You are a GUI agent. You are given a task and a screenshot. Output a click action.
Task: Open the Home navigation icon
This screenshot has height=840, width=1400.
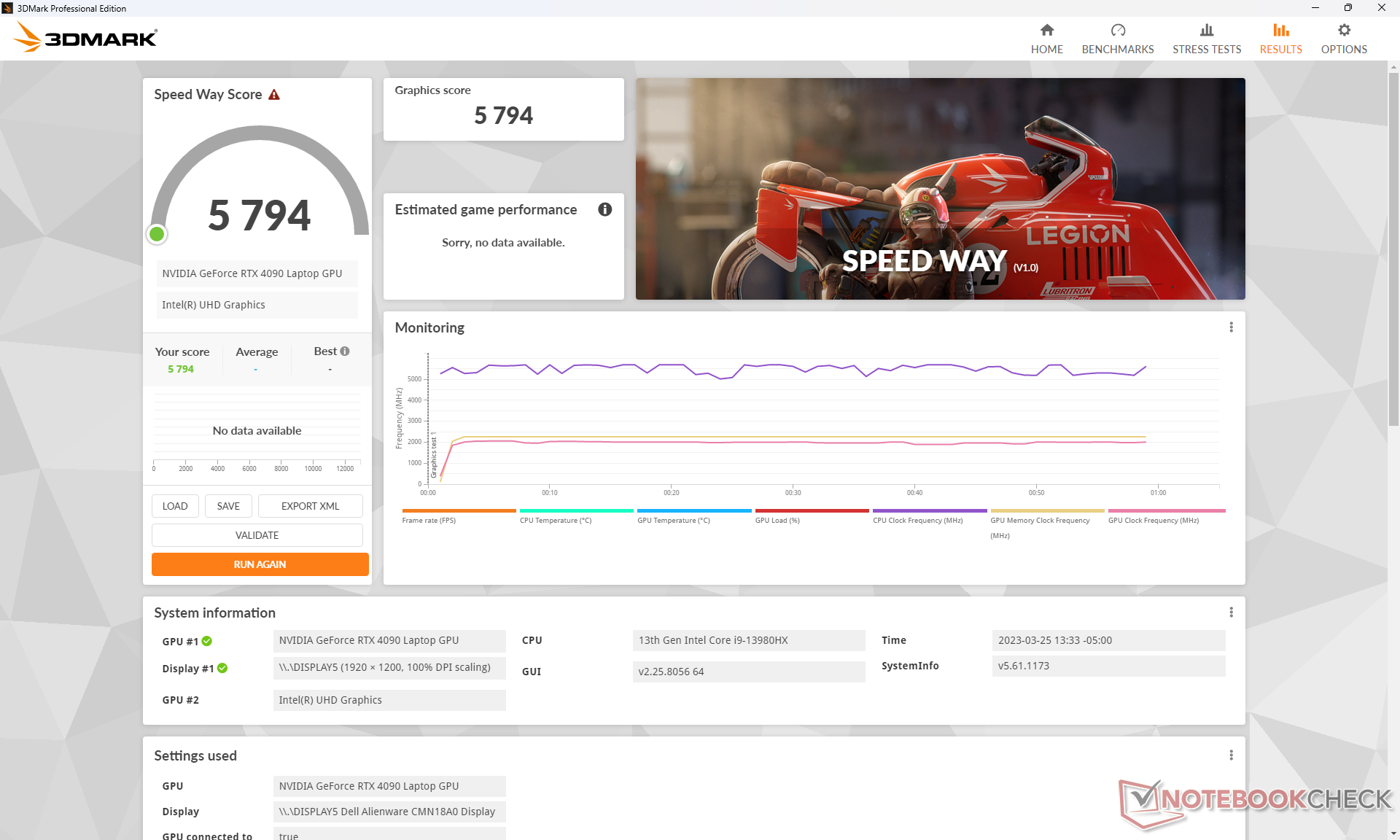[1046, 30]
